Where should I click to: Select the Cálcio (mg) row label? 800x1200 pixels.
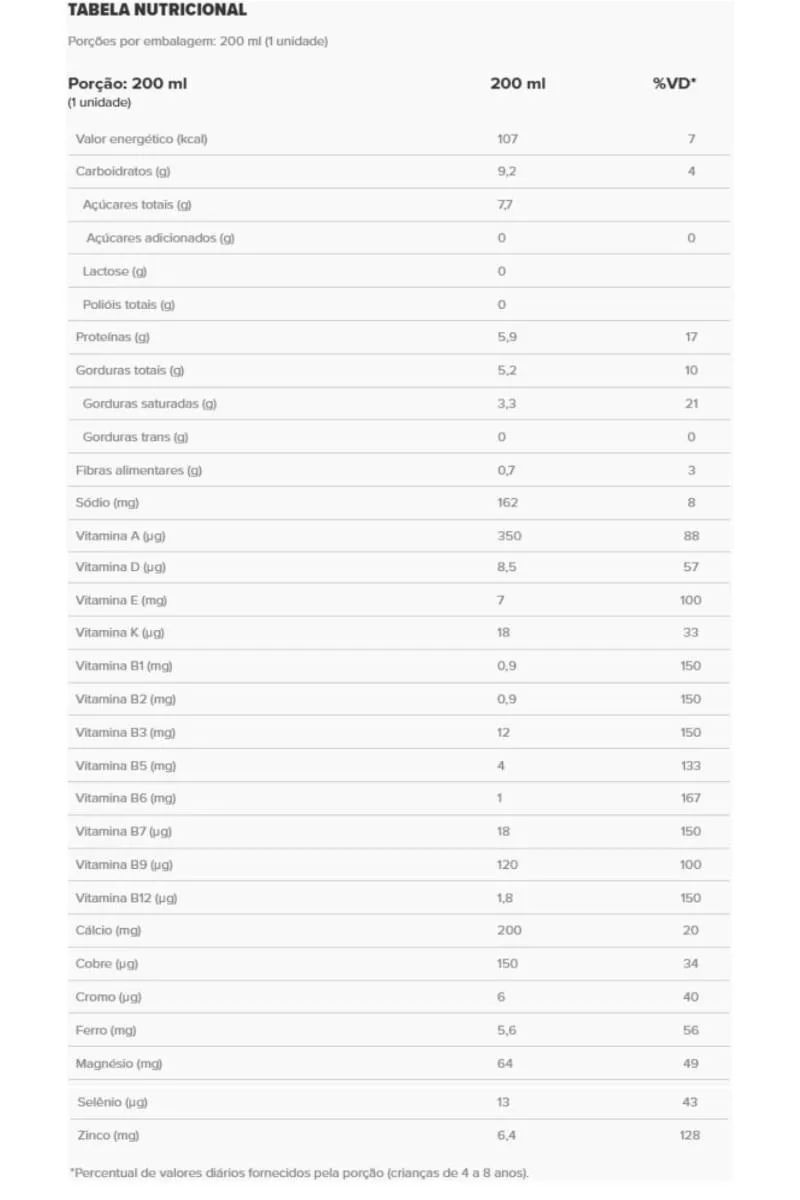(x=109, y=931)
